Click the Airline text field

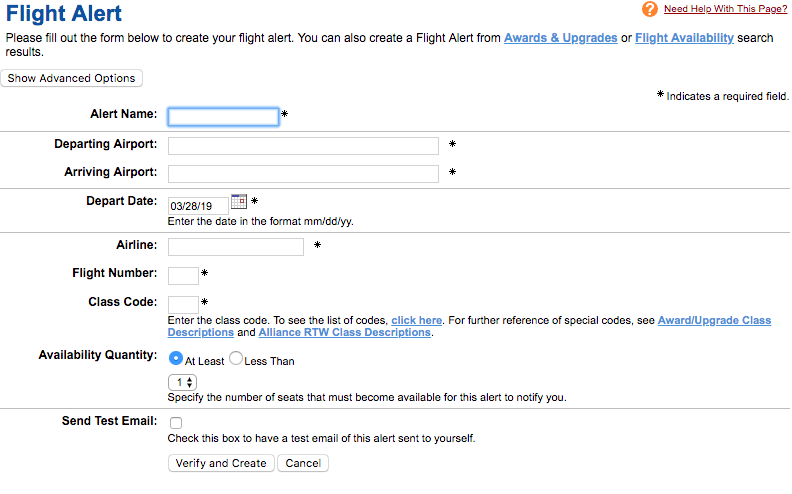pyautogui.click(x=236, y=246)
